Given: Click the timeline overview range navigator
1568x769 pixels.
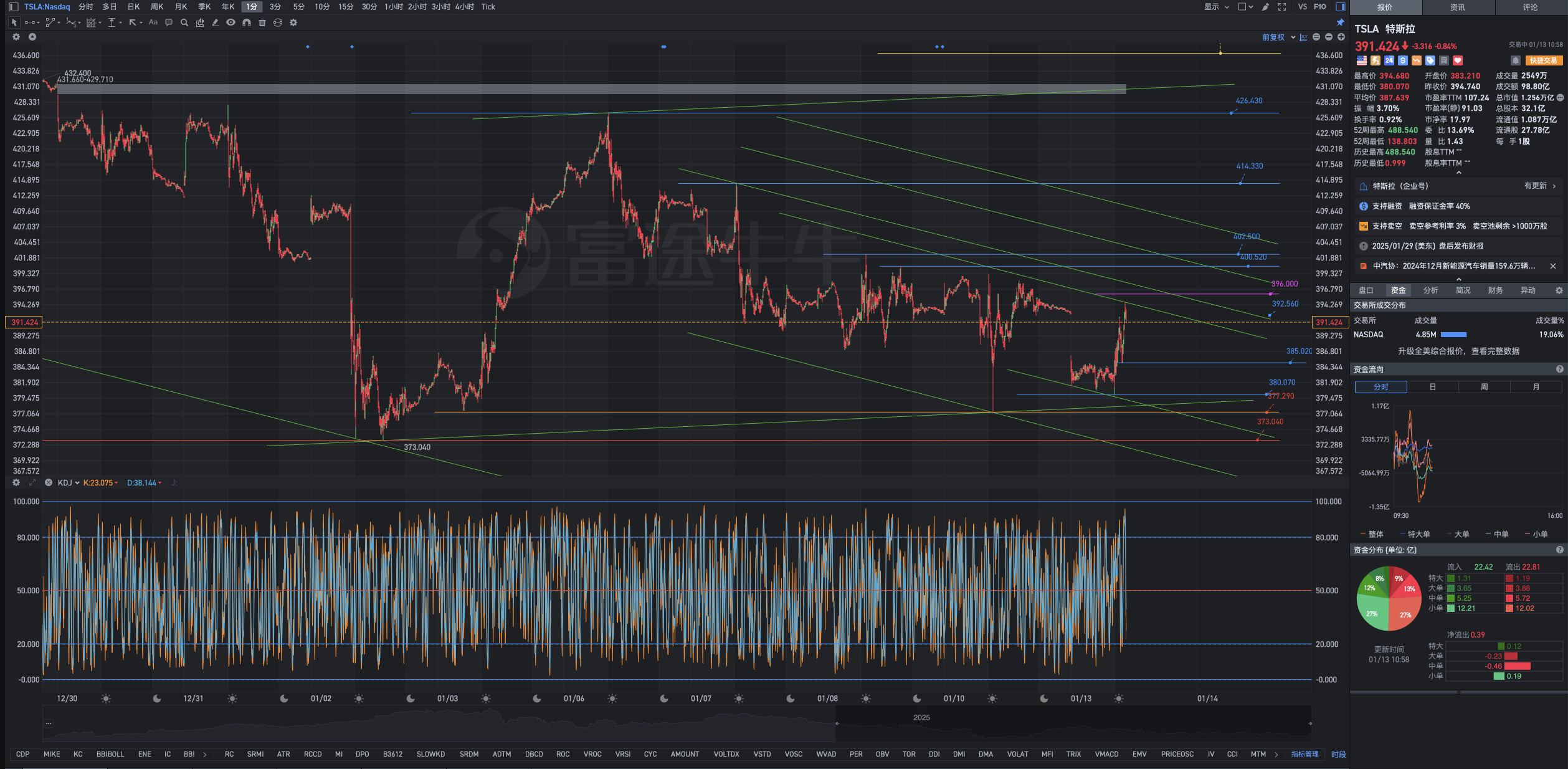Looking at the screenshot, I should click(677, 724).
